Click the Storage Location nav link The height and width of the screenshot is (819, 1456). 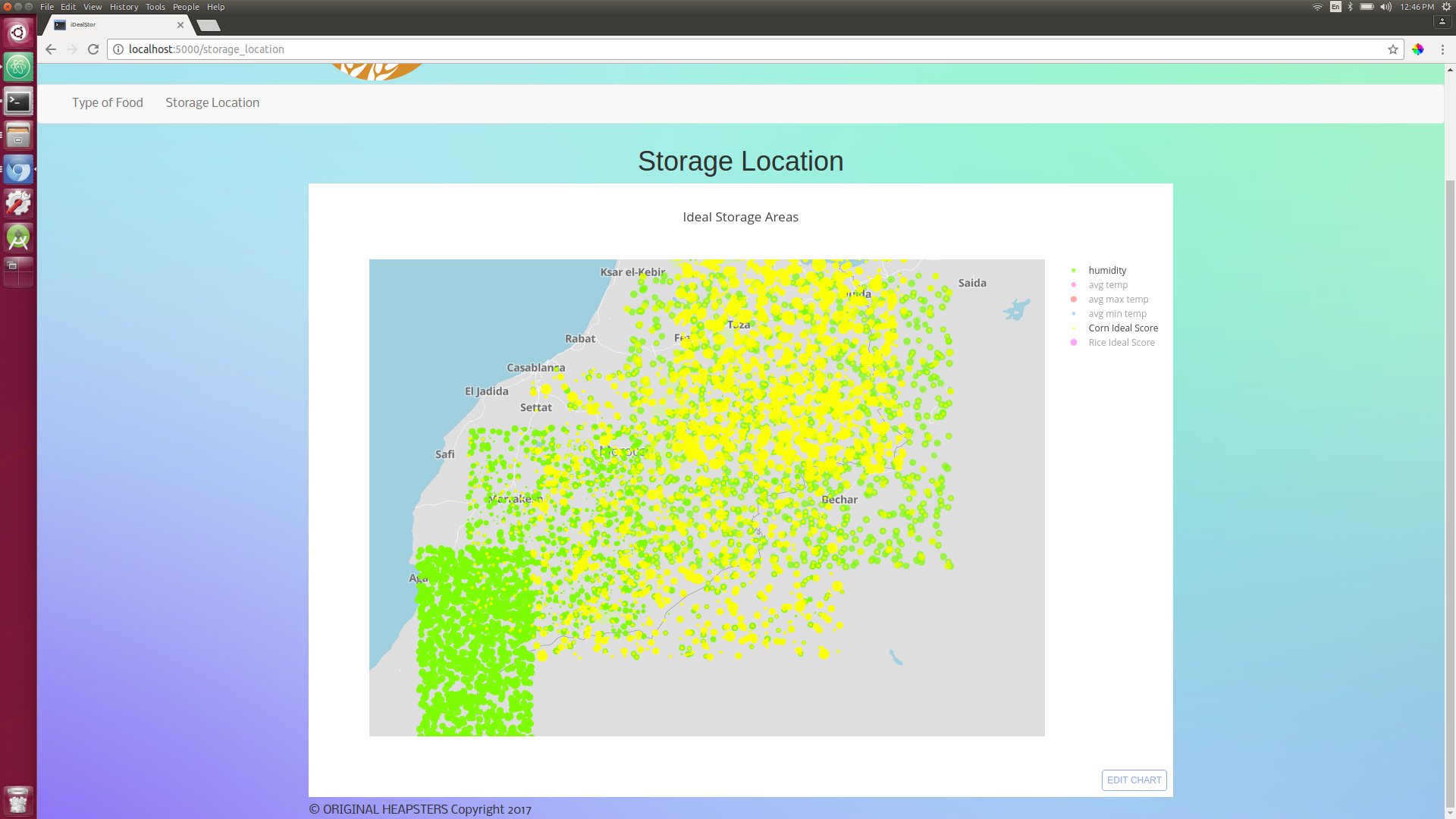click(x=212, y=103)
